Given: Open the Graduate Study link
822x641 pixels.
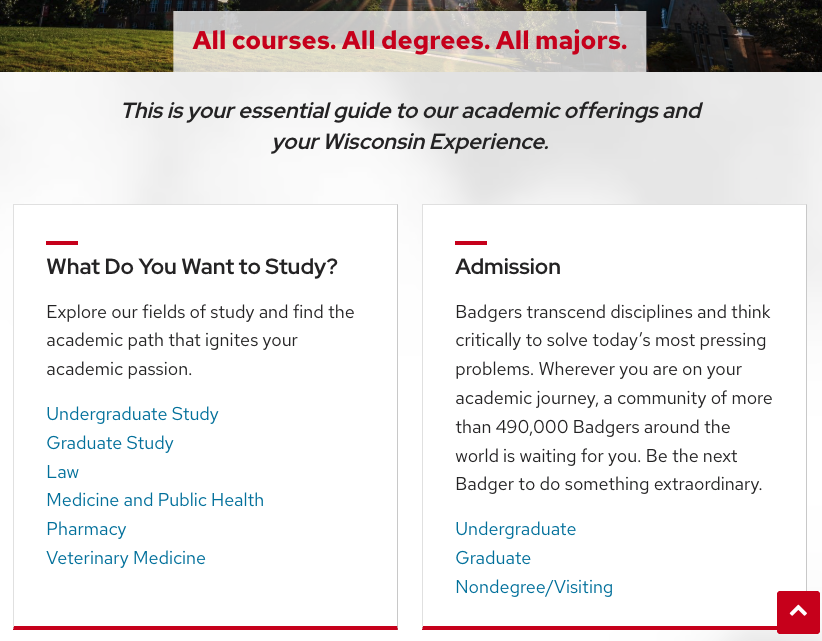Looking at the screenshot, I should click(110, 443).
